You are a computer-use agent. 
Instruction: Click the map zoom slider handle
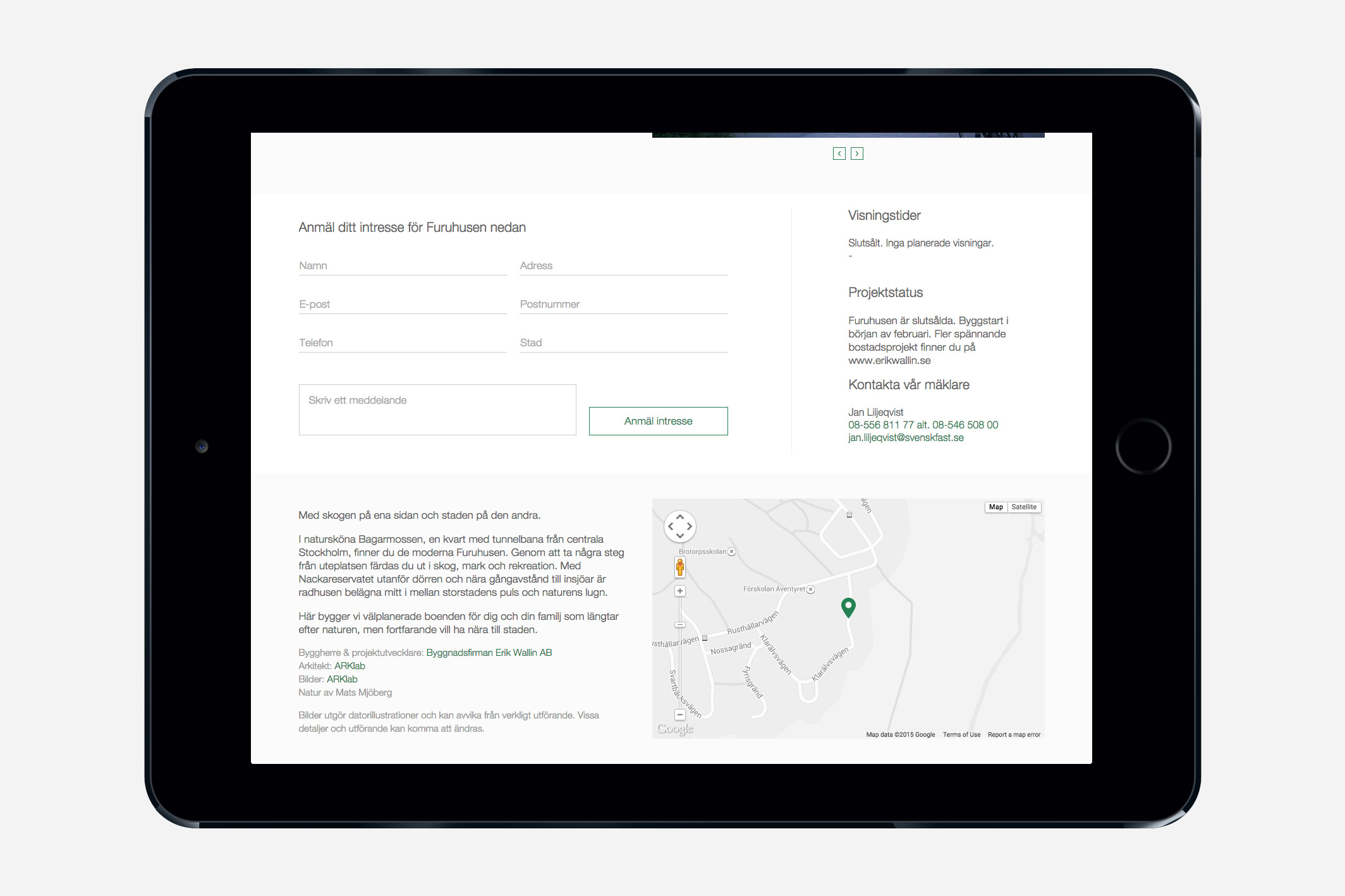point(680,624)
